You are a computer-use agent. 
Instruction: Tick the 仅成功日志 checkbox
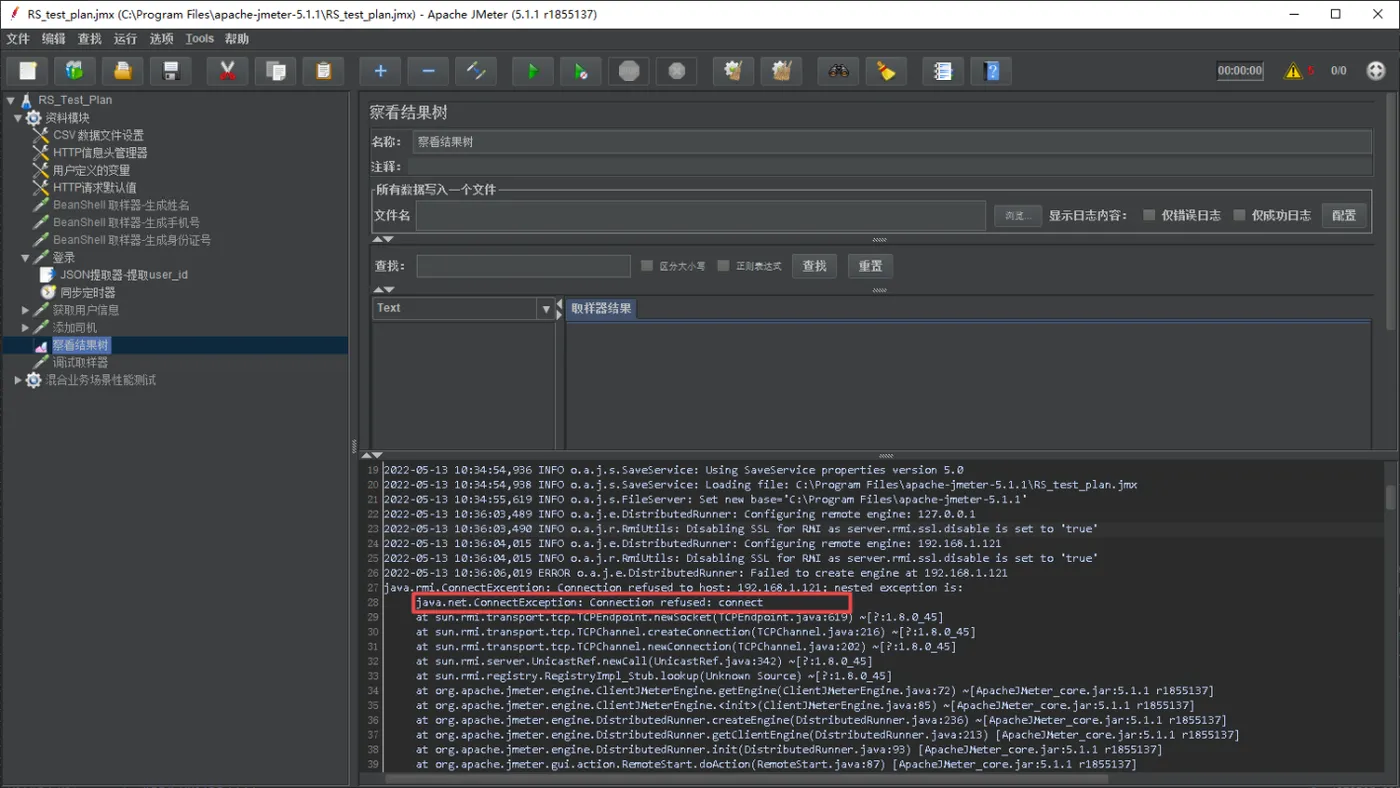tap(1239, 215)
